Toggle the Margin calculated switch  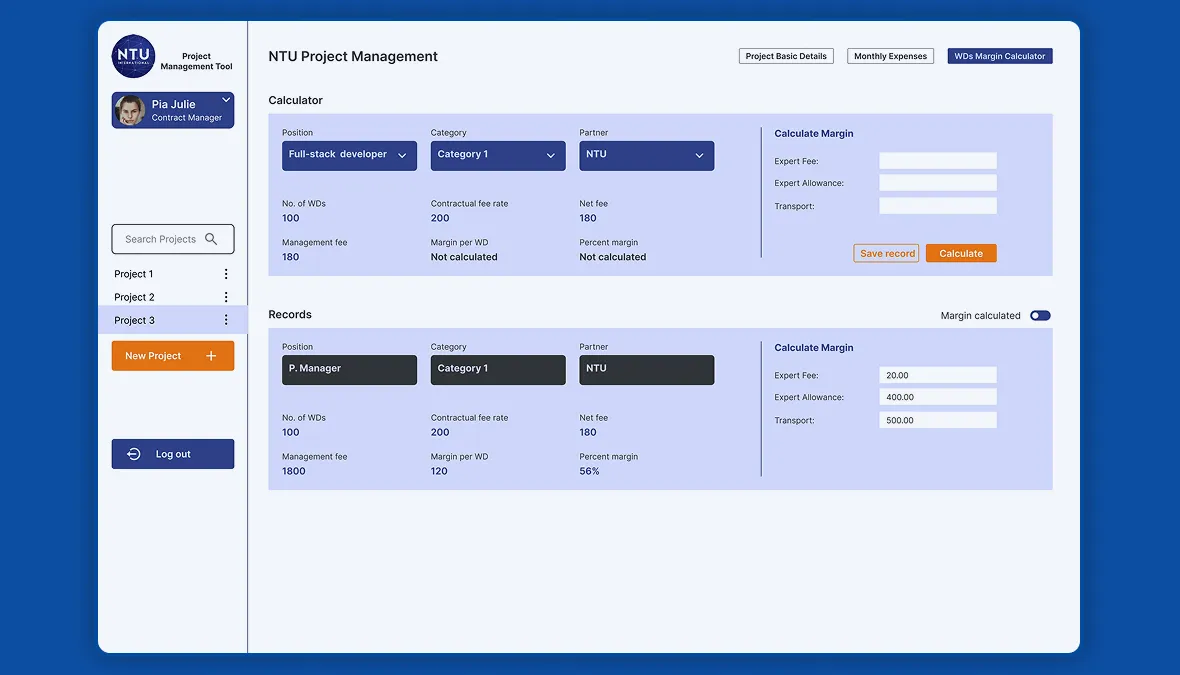[1040, 315]
